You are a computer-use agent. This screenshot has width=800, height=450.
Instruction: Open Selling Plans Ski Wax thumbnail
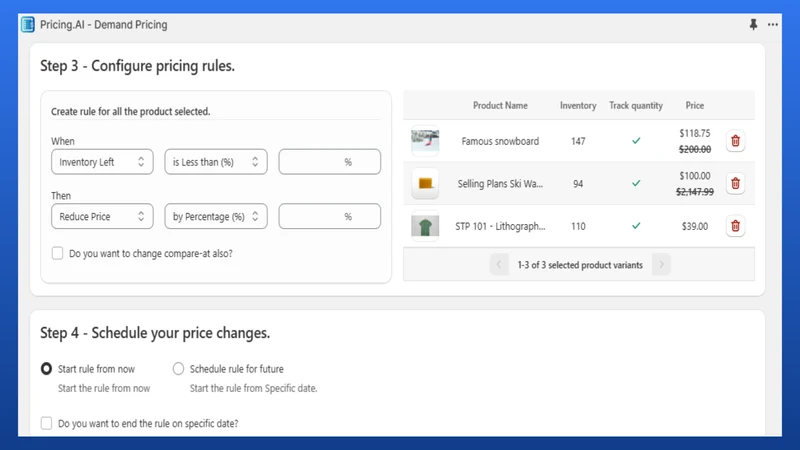pyautogui.click(x=425, y=183)
